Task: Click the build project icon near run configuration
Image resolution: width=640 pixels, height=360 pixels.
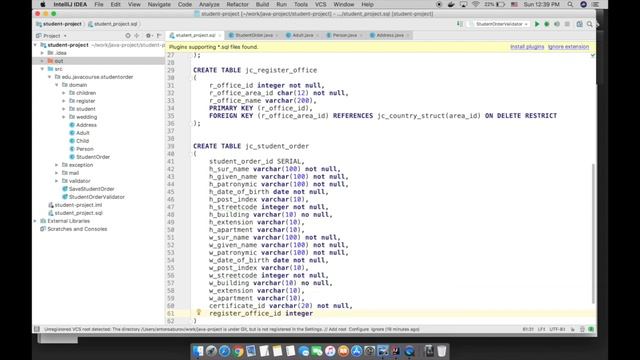Action: click(460, 24)
